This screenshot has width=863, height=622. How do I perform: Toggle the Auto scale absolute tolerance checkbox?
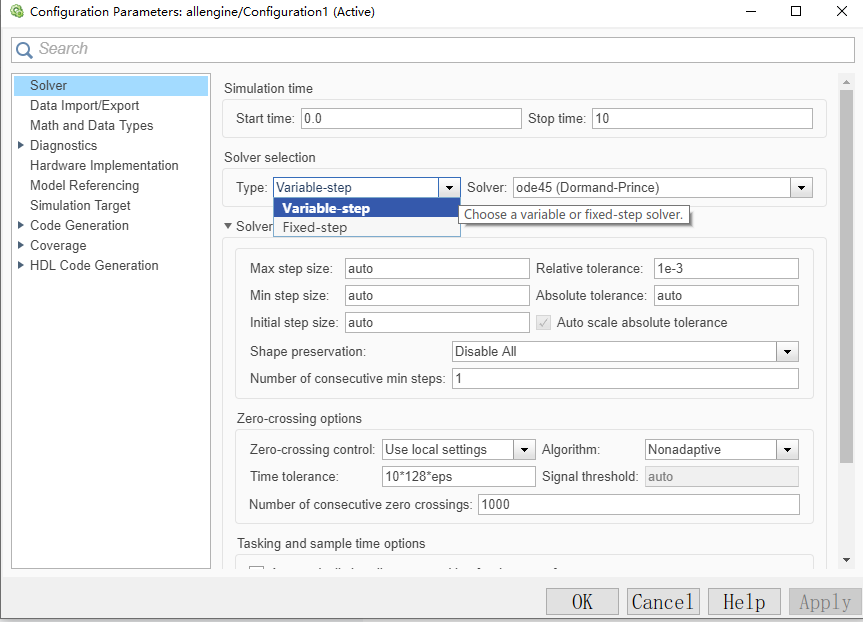tap(542, 322)
